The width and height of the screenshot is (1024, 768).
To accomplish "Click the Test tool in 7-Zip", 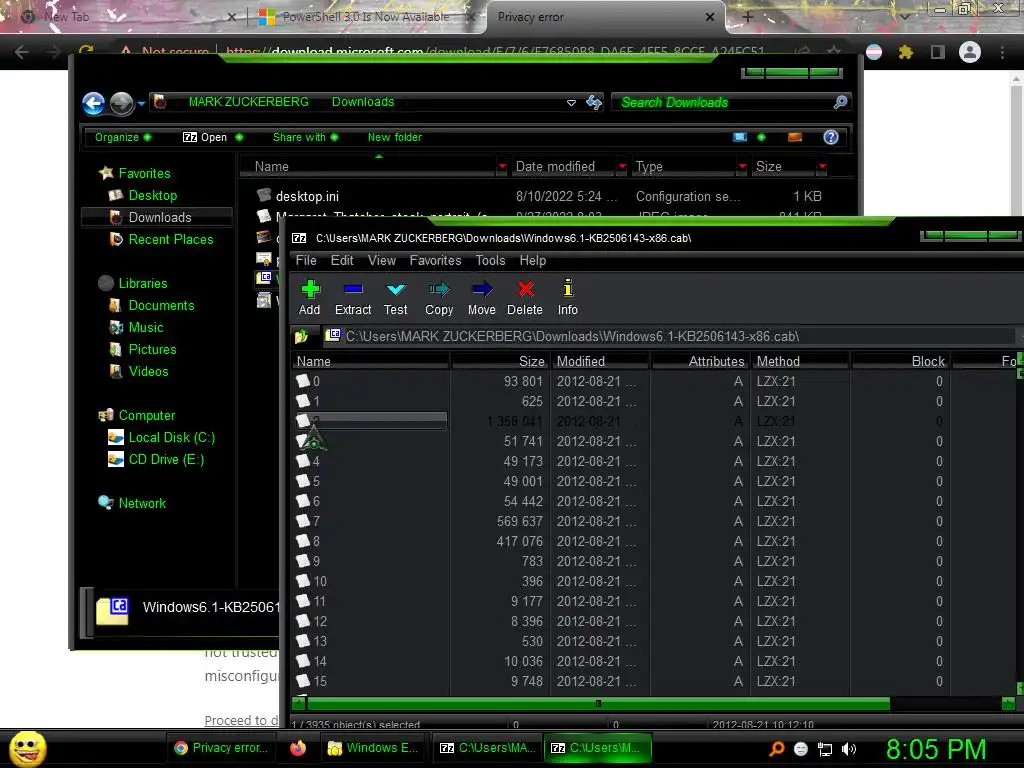I will tap(396, 297).
